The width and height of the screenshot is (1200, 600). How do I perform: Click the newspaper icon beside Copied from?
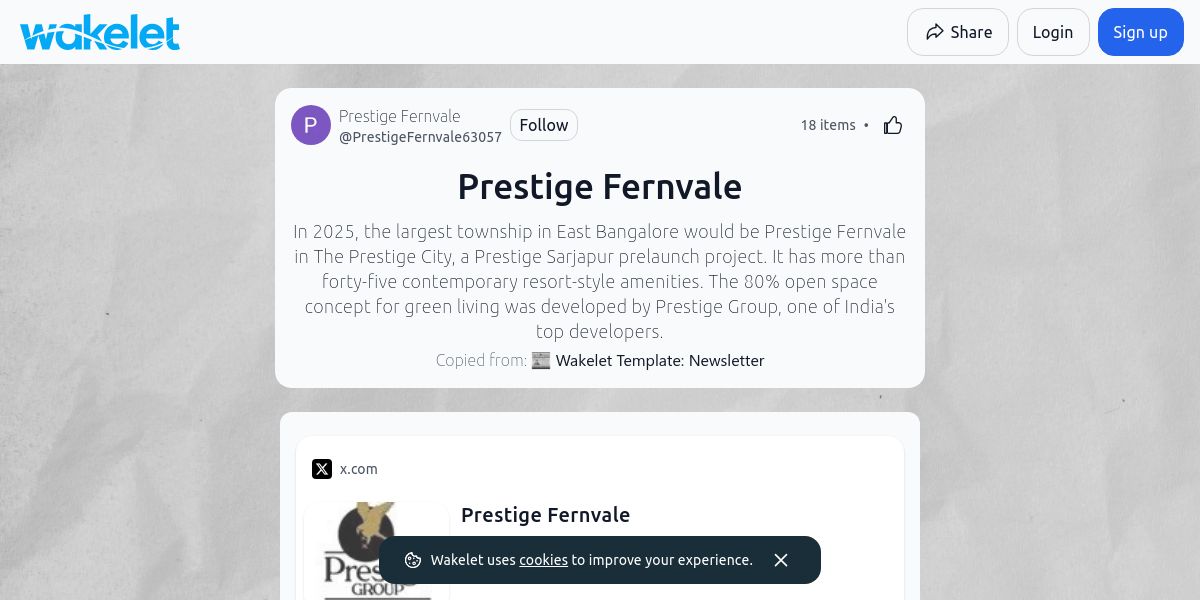click(541, 360)
